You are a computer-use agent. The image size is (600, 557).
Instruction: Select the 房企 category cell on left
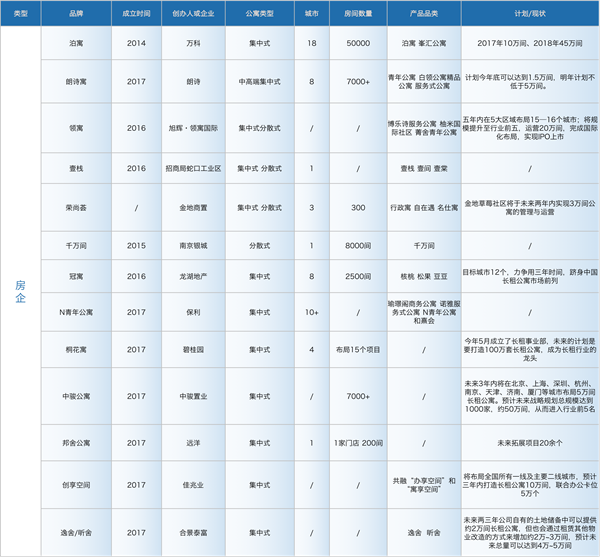[22, 290]
